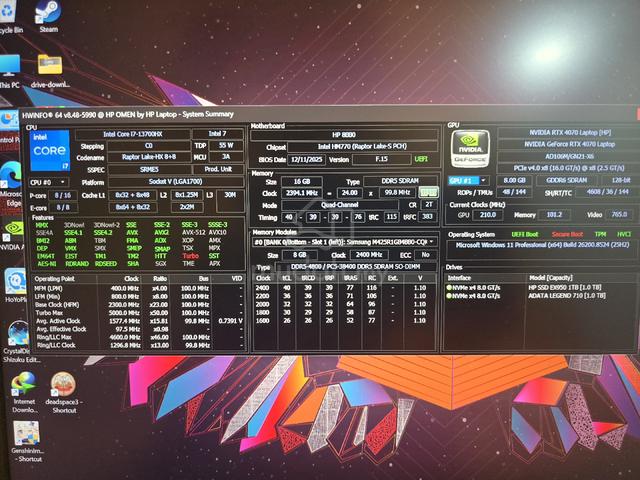This screenshot has width=640, height=480.
Task: Click the 'AD106M/GN21-X6' GPU codename field
Action: tap(570, 156)
